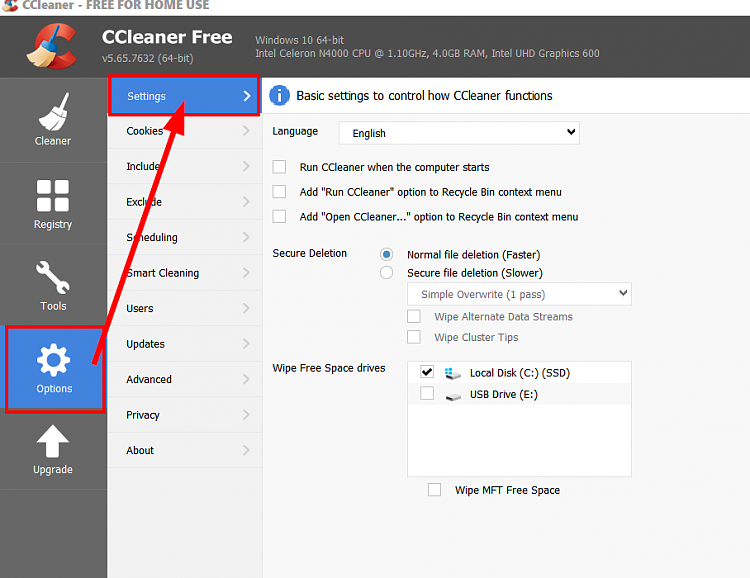
Task: Click the version text v5.65.7632 (64-bit)
Action: pos(148,58)
